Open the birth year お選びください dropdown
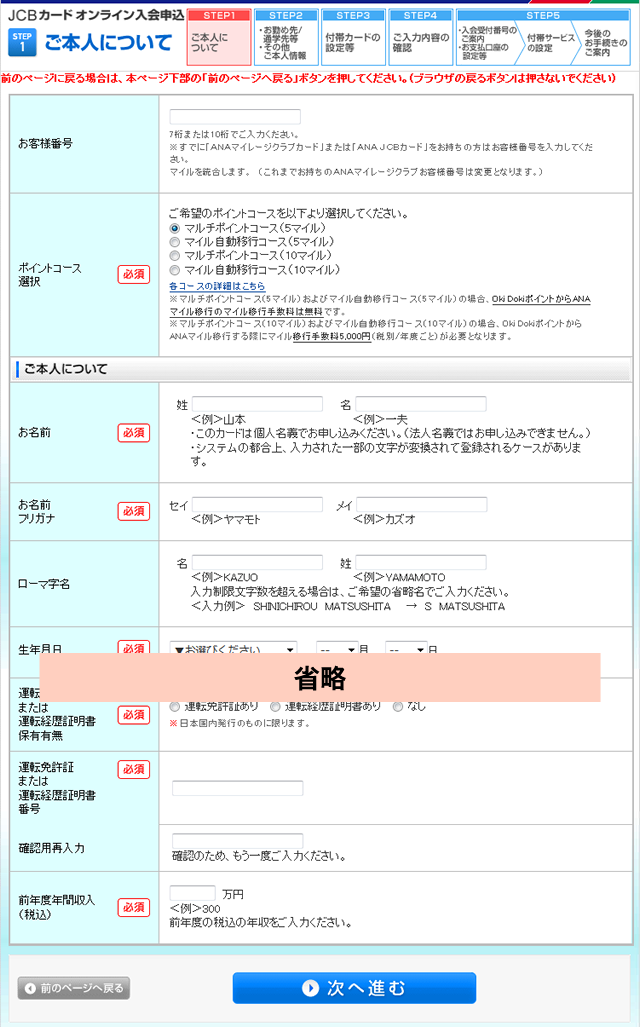Viewport: 640px width, 1027px height. (x=233, y=648)
